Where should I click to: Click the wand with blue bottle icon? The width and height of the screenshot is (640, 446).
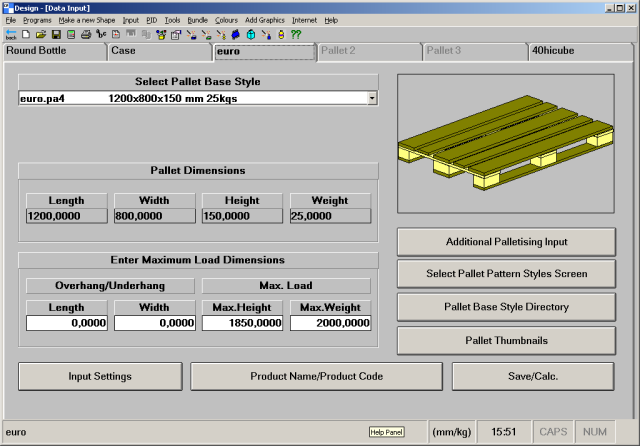click(x=266, y=35)
